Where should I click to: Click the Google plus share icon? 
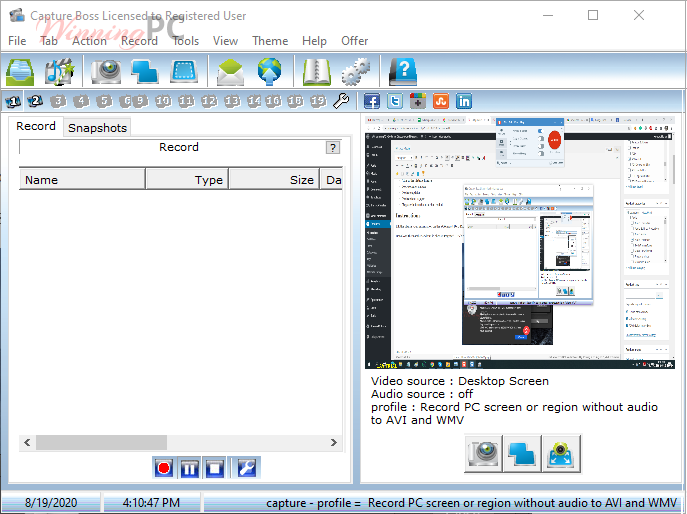418,101
